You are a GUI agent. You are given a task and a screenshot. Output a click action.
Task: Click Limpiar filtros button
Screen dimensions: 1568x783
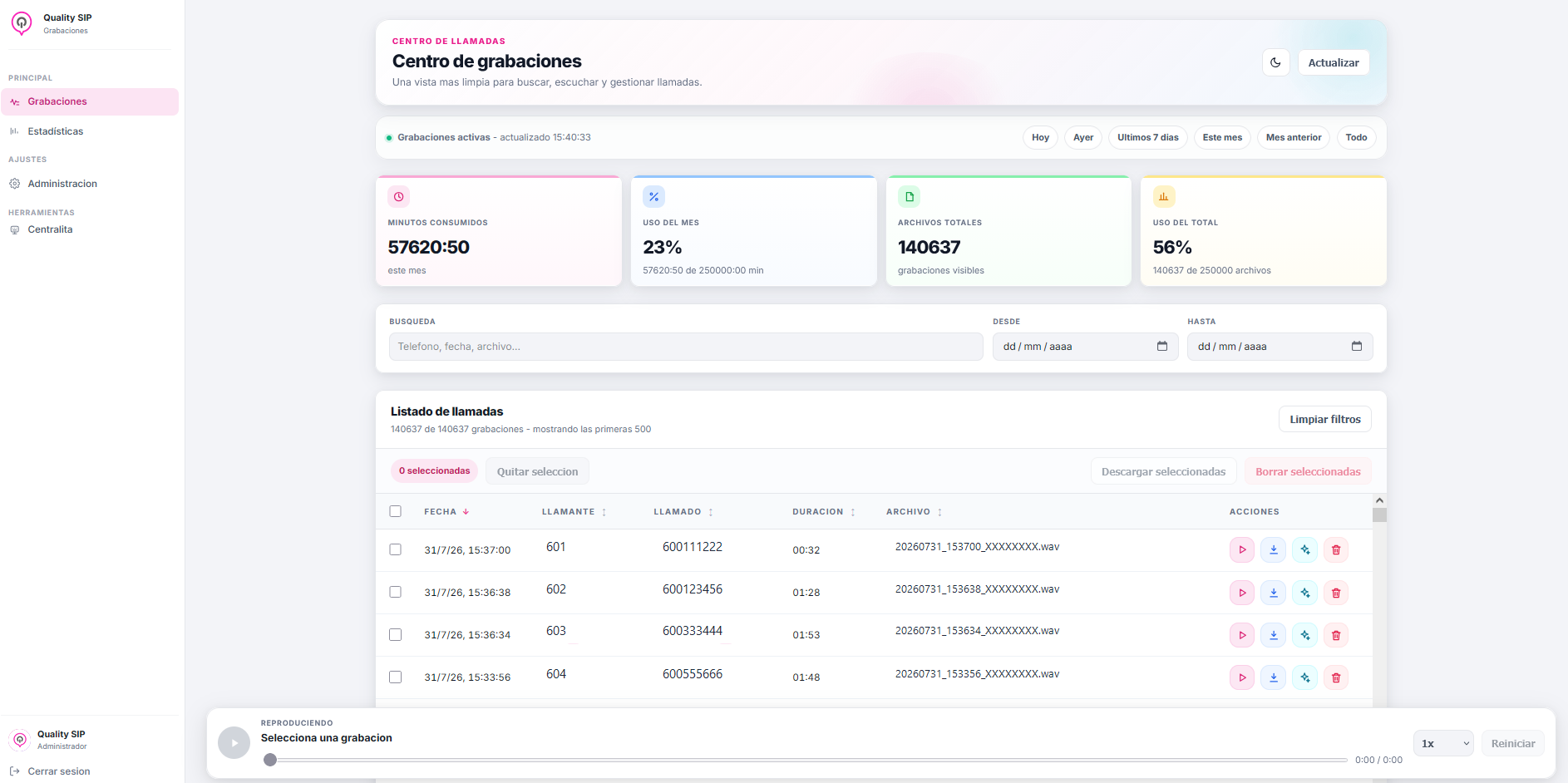(x=1325, y=419)
